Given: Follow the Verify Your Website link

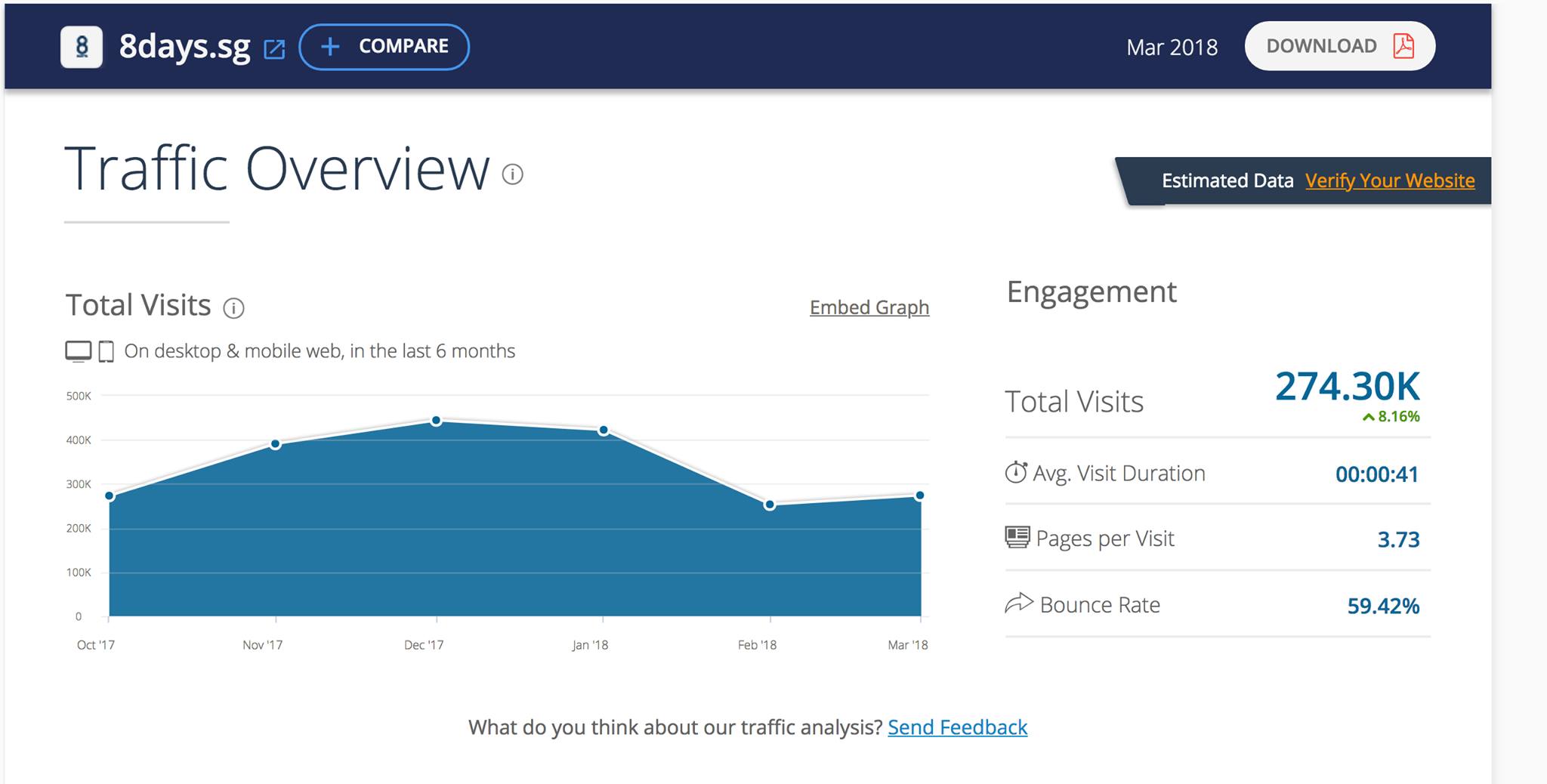Looking at the screenshot, I should coord(1389,181).
